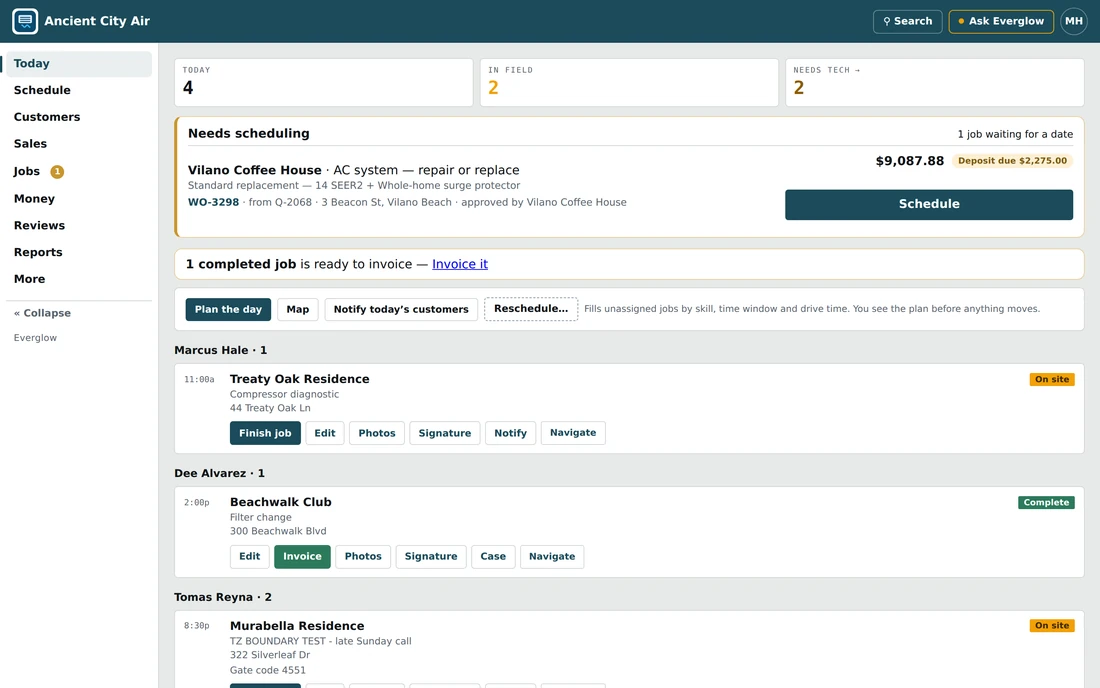Finish job for Treaty Oak Residence
This screenshot has width=1100, height=688.
pos(265,433)
